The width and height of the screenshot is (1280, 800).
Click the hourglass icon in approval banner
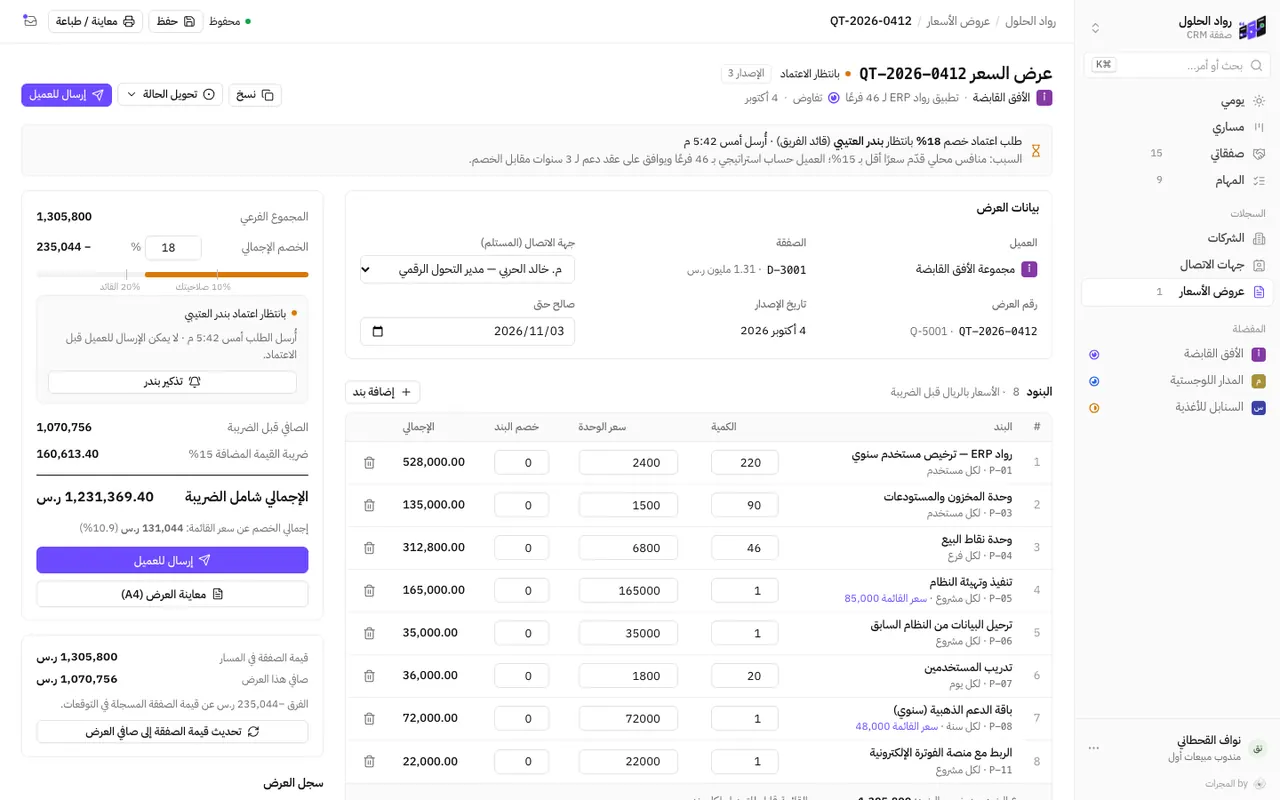click(x=1036, y=151)
